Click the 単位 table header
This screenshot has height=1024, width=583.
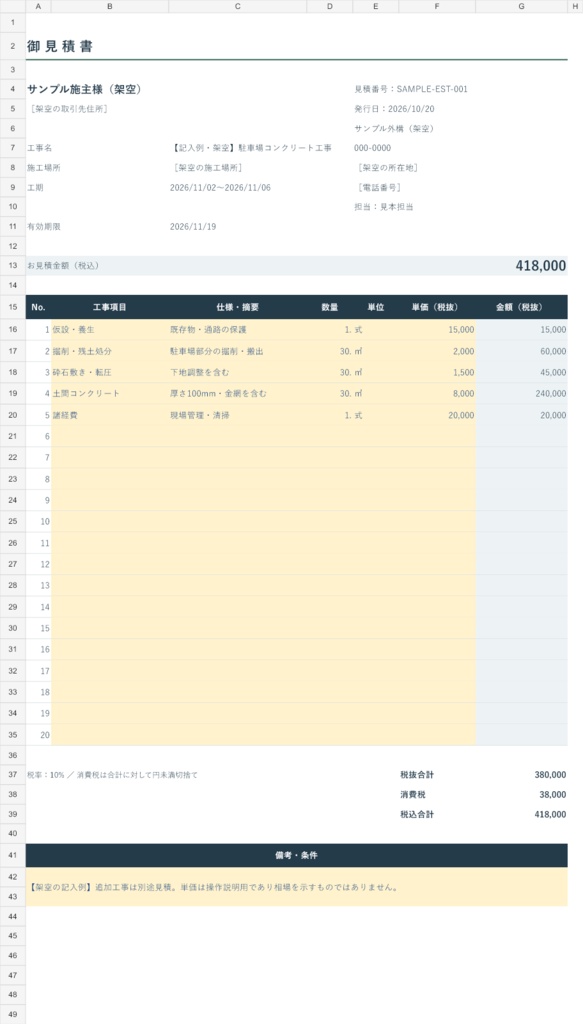tap(375, 307)
